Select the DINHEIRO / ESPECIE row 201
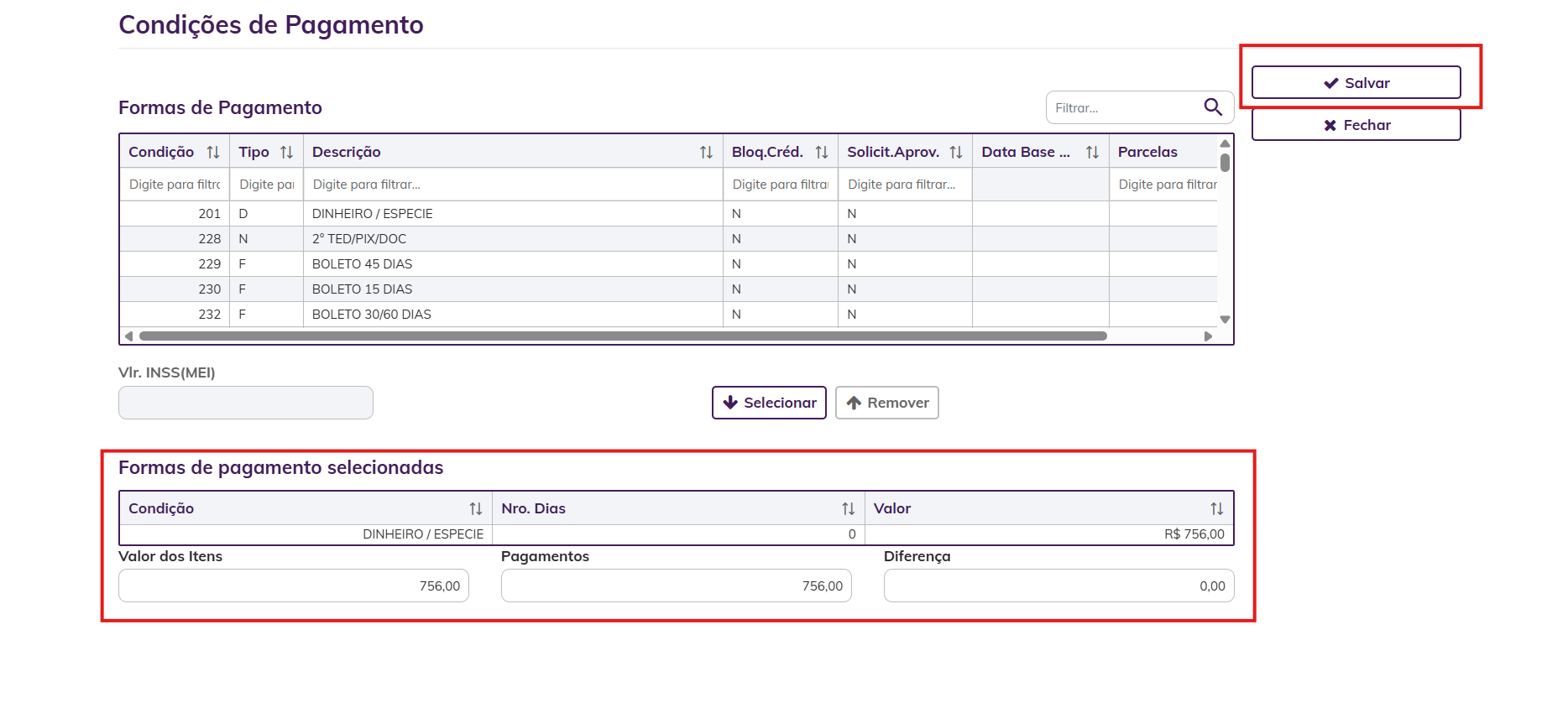This screenshot has height=708, width=1568. pos(668,214)
